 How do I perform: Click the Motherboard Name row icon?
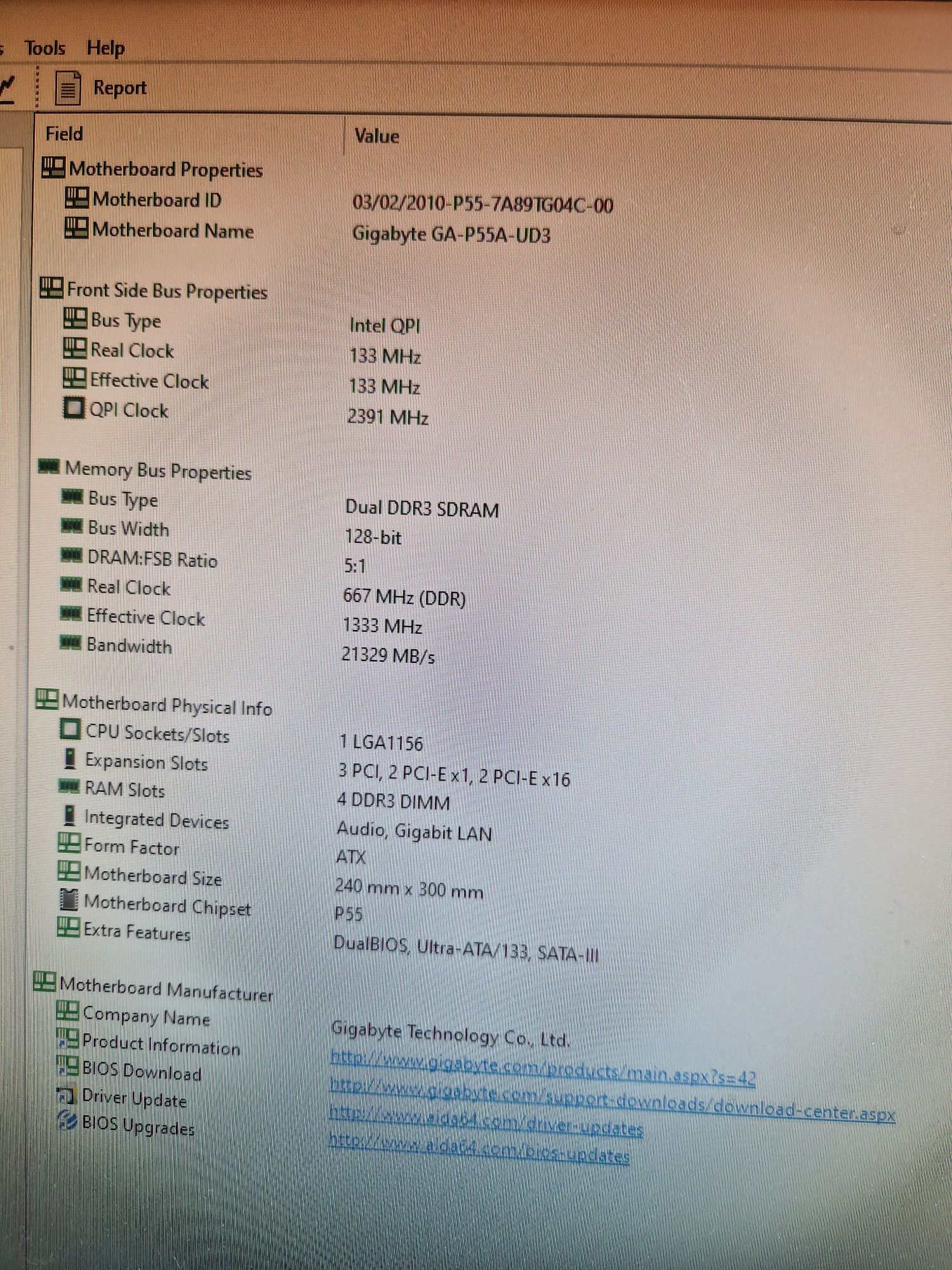coord(76,228)
